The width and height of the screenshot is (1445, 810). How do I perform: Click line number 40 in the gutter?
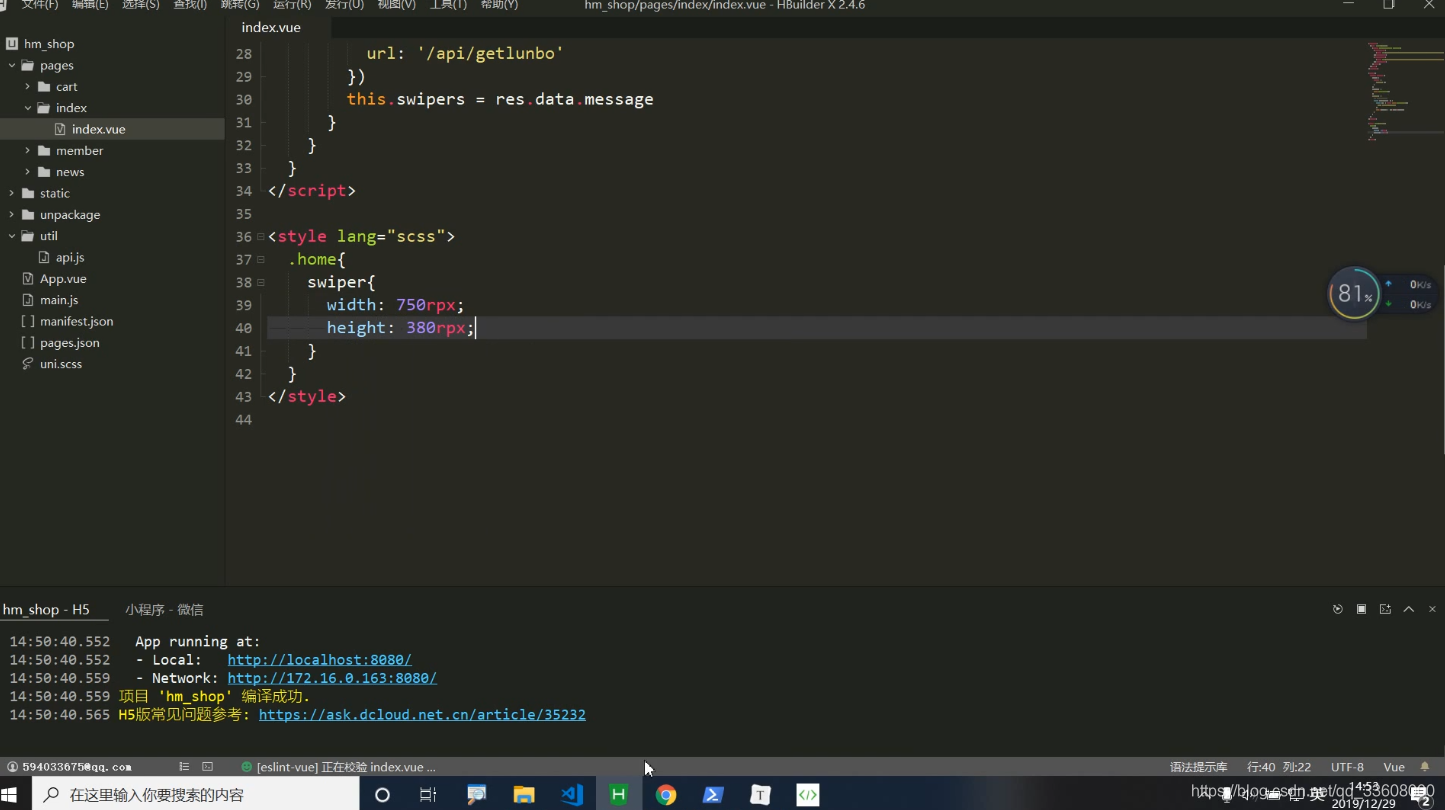point(243,328)
